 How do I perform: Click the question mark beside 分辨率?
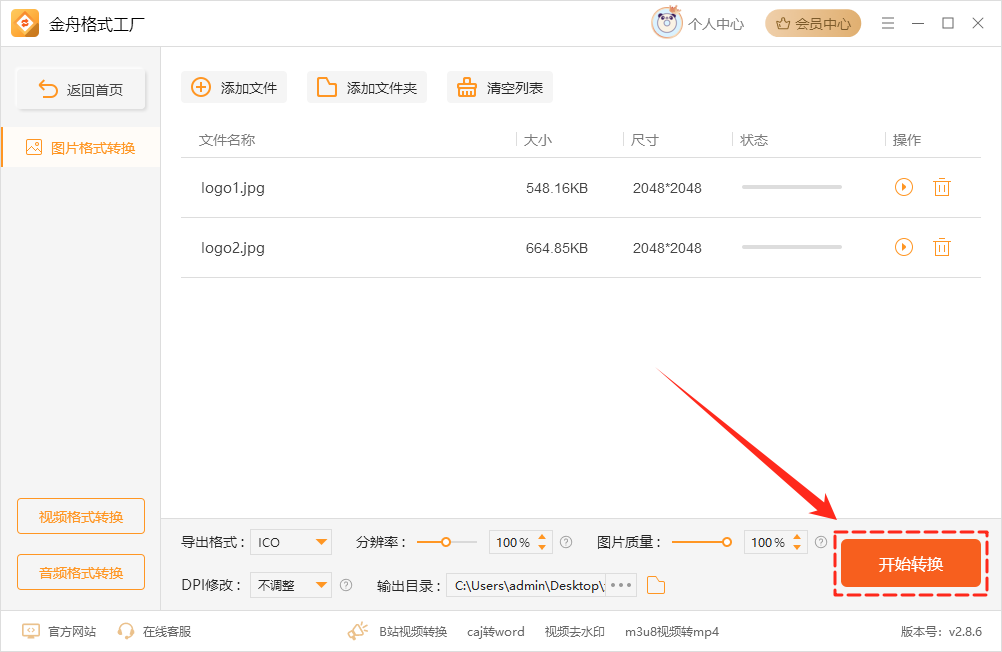click(x=566, y=542)
